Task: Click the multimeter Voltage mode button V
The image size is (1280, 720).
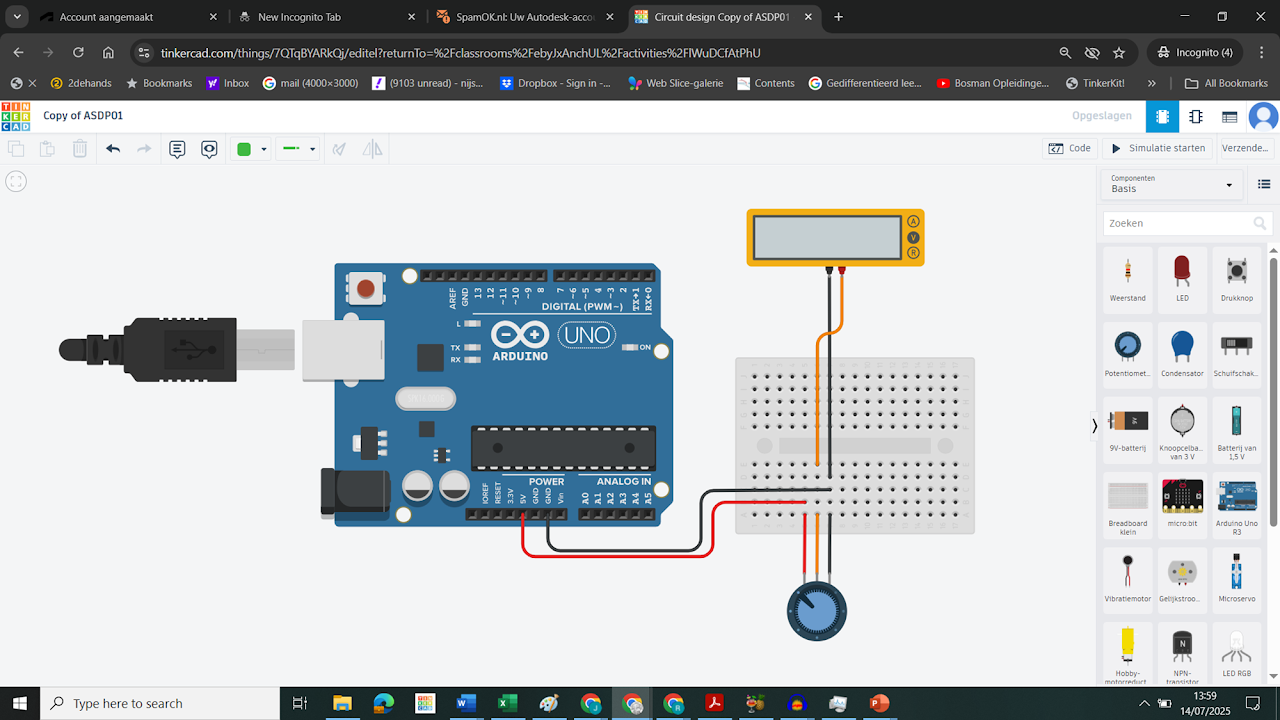Action: (x=913, y=237)
